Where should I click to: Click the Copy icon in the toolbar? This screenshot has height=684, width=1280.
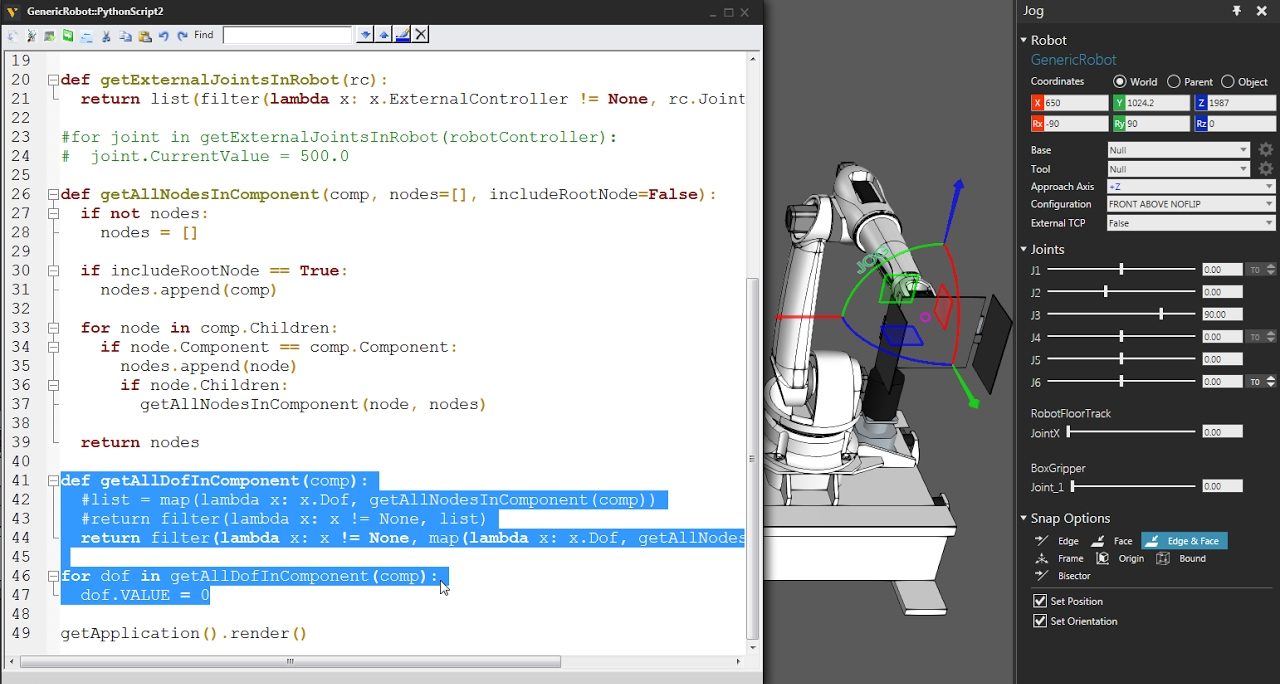(x=125, y=35)
